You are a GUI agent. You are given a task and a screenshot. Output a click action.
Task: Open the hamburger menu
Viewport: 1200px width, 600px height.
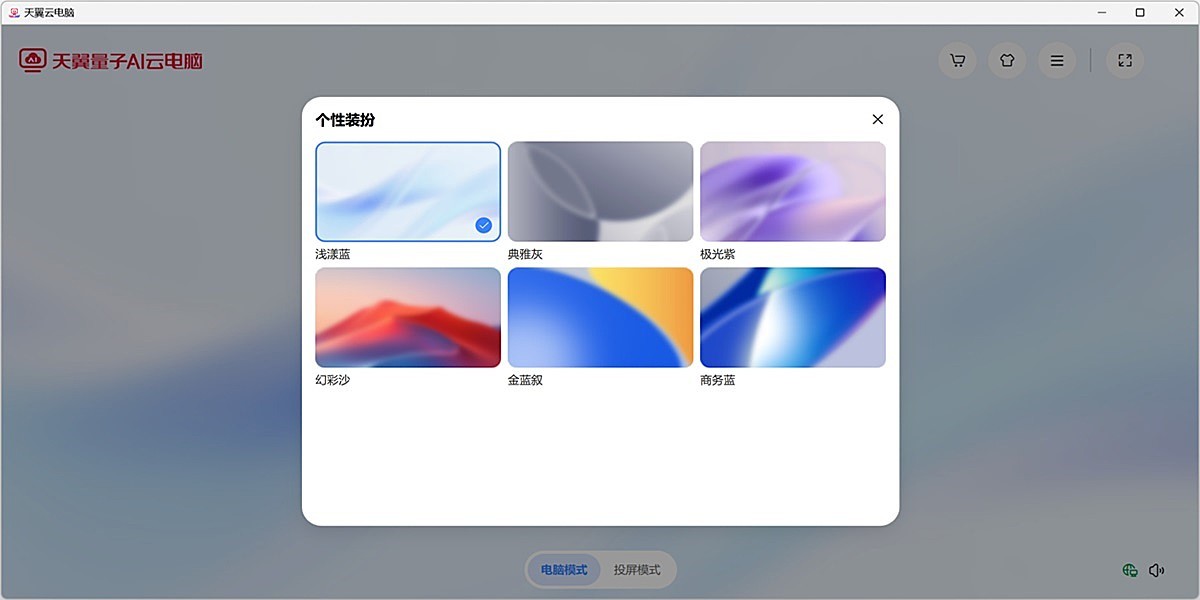(x=1056, y=60)
